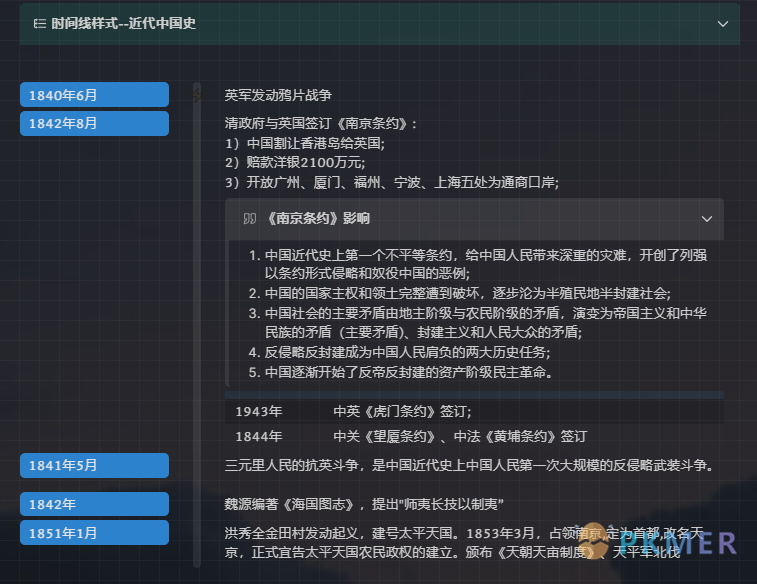
Task: Click the 《南京条约》影响 callout title
Action: pyautogui.click(x=319, y=218)
